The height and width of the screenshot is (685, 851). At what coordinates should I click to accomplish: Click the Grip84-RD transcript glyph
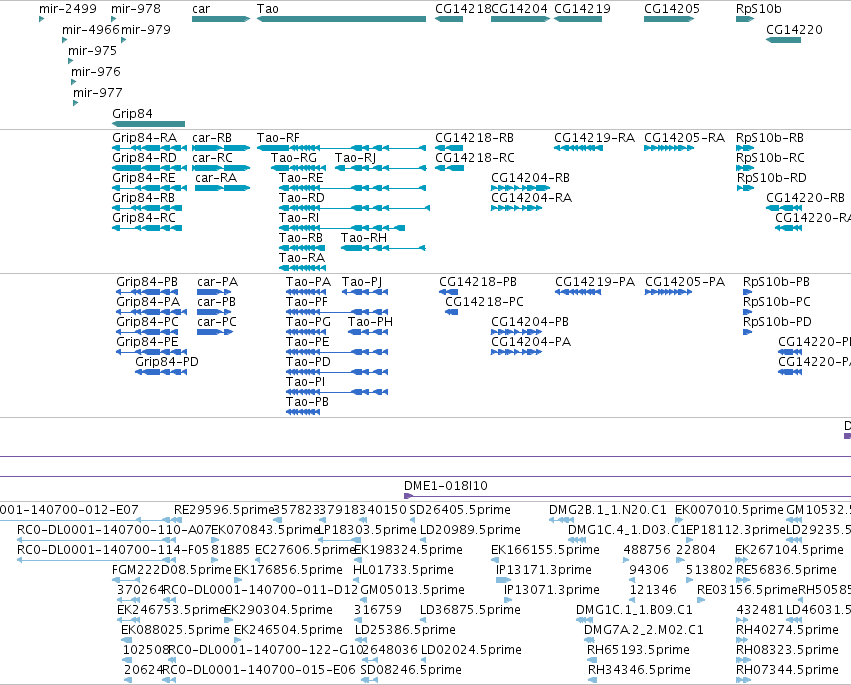click(149, 168)
